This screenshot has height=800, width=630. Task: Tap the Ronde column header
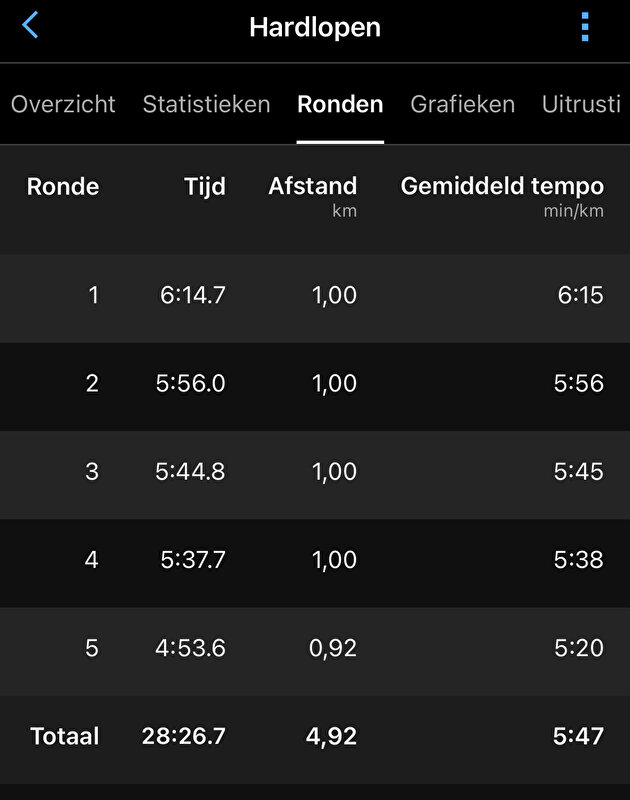coord(63,186)
